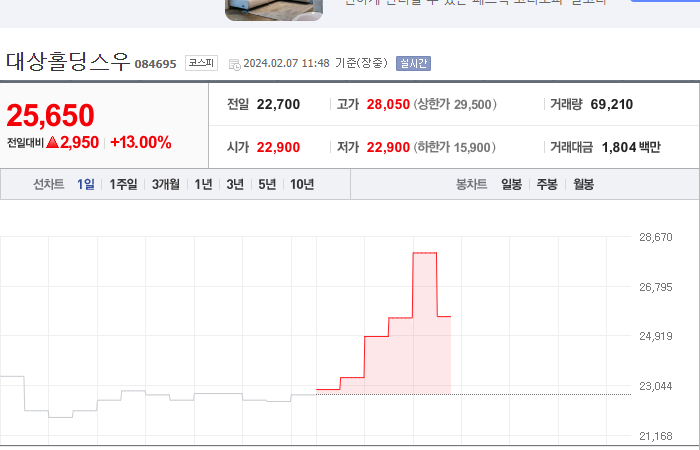700x450 pixels.
Task: Click the timestamp 2024.02.07 11:48
Action: pos(287,63)
